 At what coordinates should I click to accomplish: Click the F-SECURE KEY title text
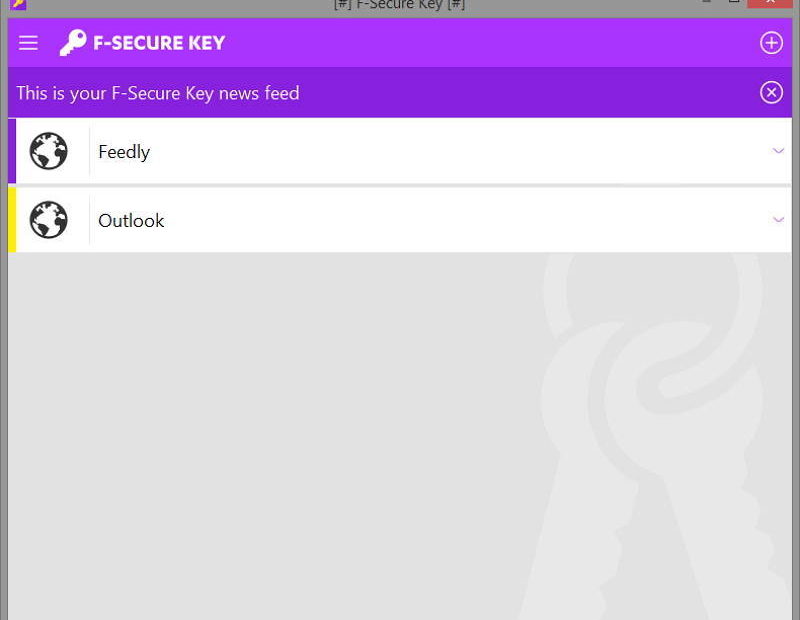tap(159, 43)
